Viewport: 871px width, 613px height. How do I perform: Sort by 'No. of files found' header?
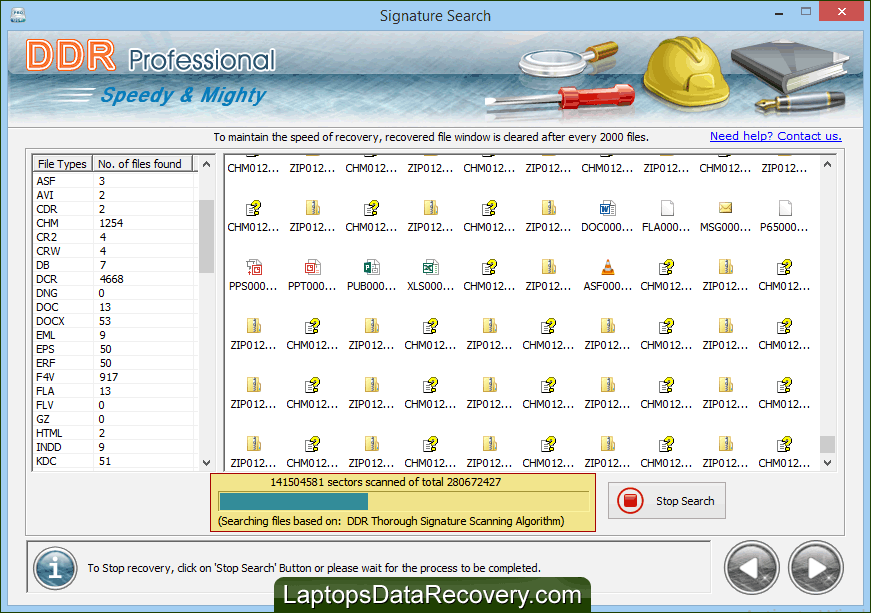click(142, 164)
